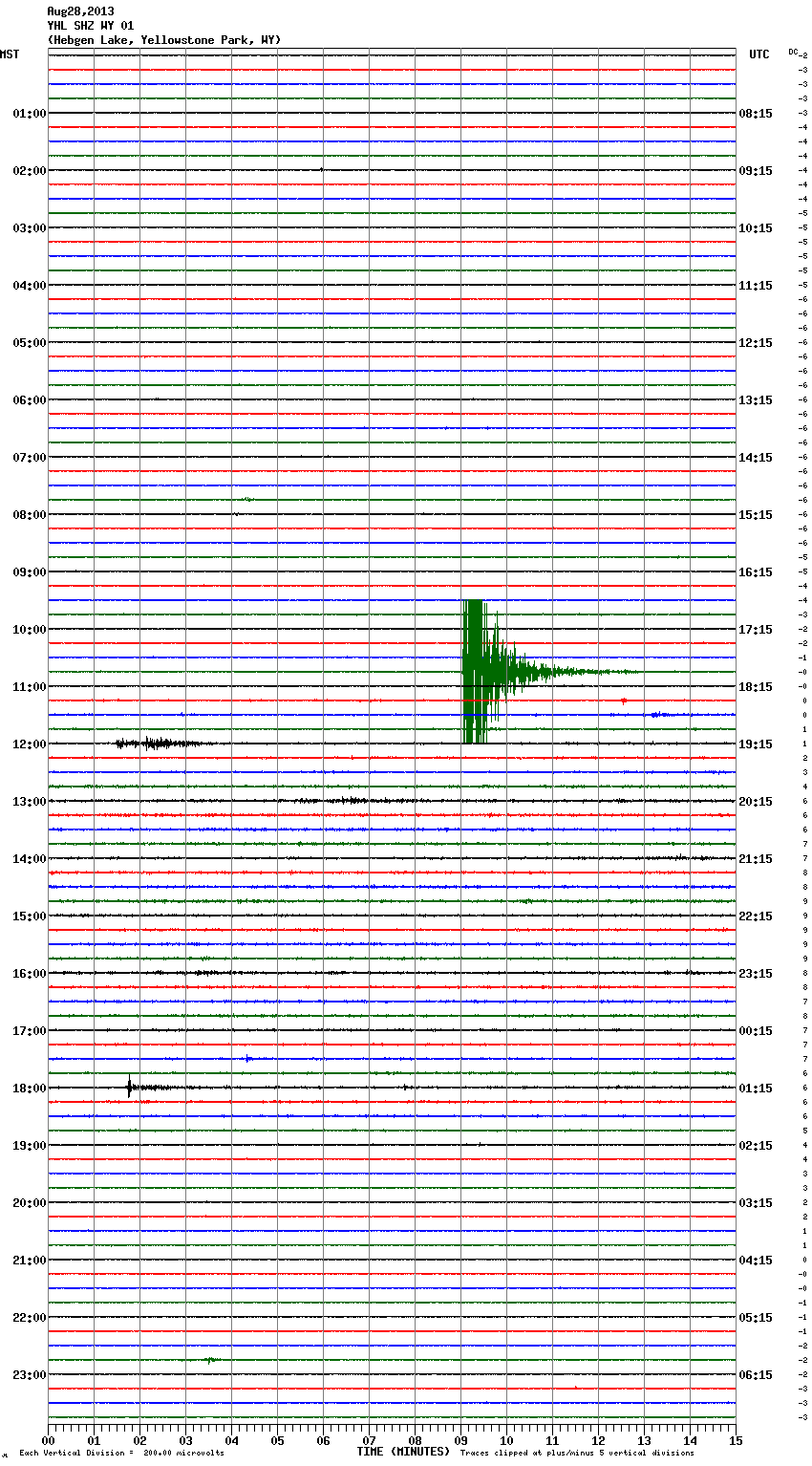Click the 15 tick on the minutes axis

tap(736, 1440)
